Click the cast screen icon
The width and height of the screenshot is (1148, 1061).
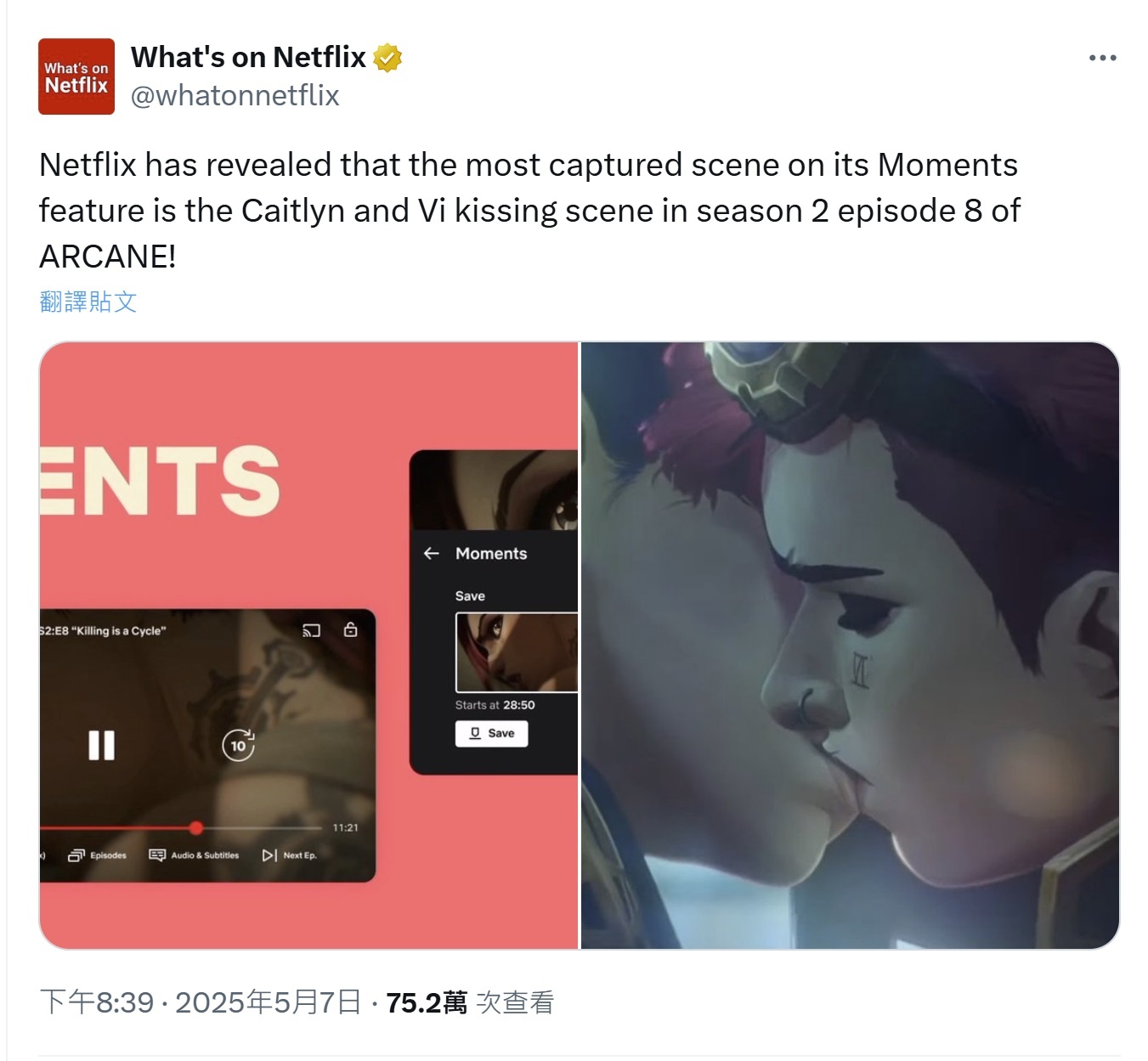(312, 630)
